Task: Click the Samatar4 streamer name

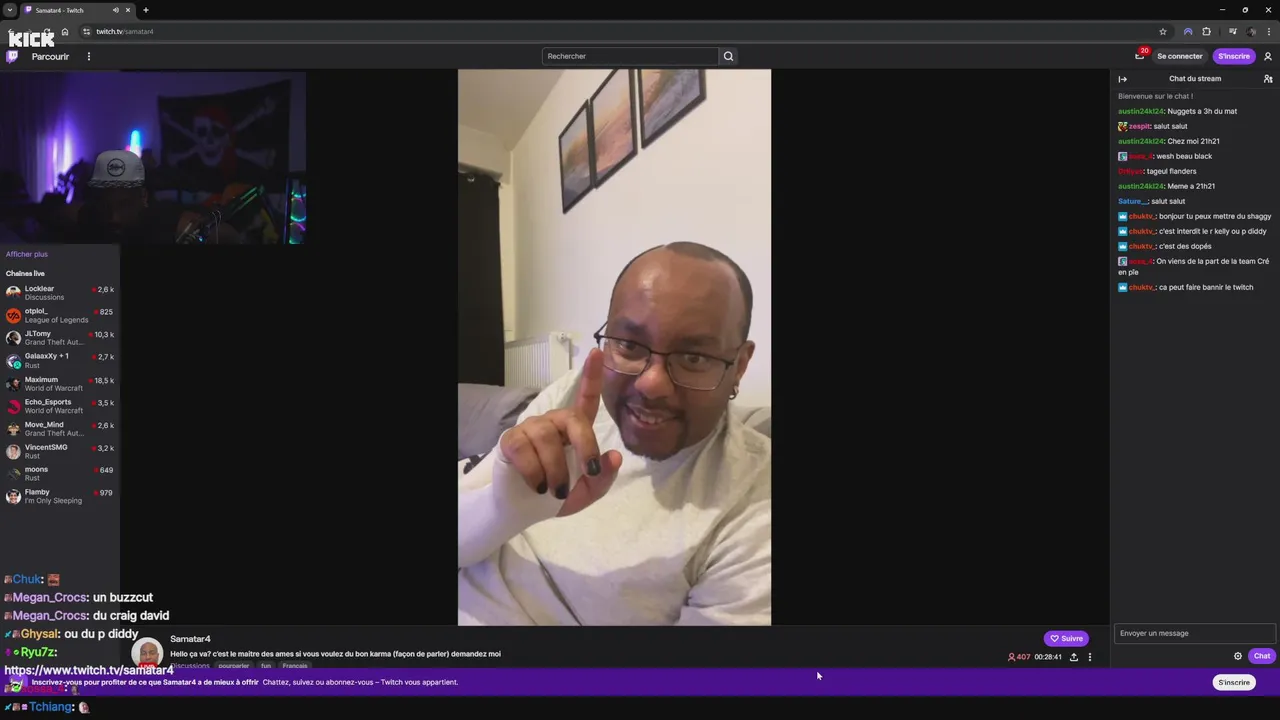Action: (190, 639)
